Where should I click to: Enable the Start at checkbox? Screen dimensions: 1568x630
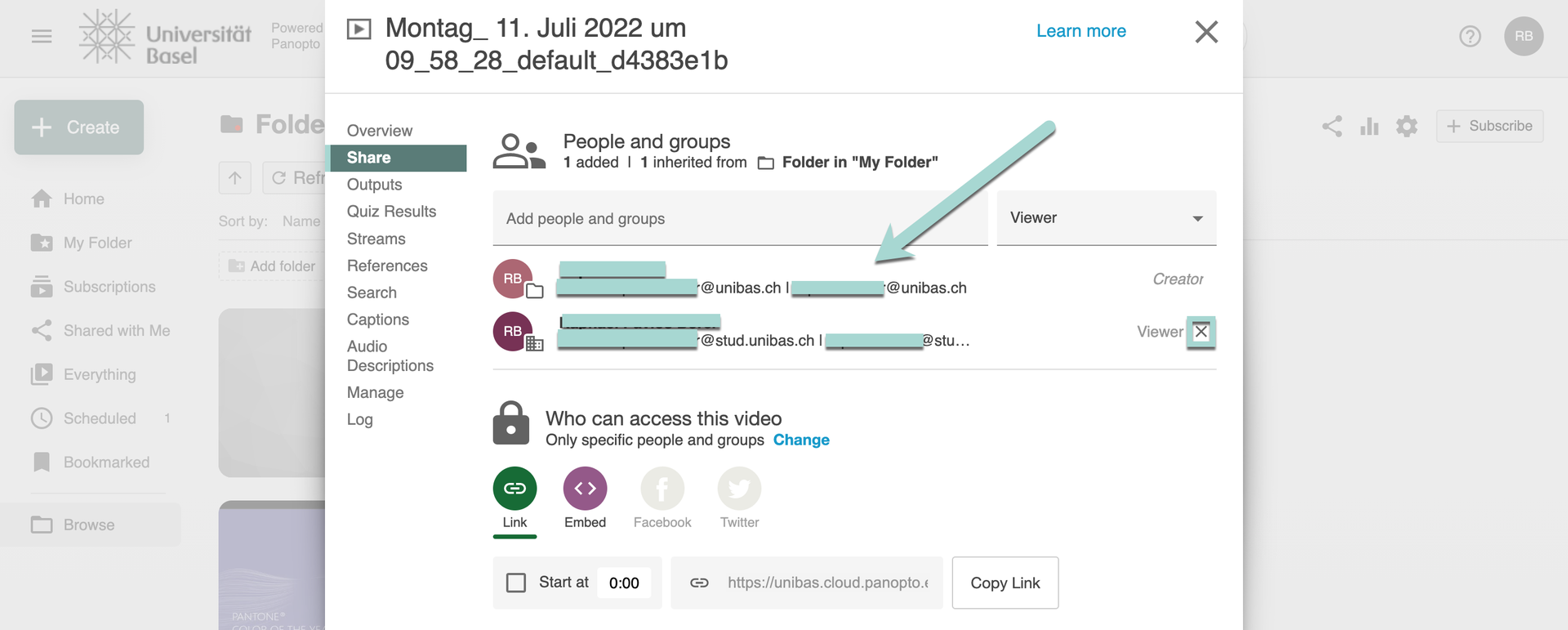click(x=516, y=583)
